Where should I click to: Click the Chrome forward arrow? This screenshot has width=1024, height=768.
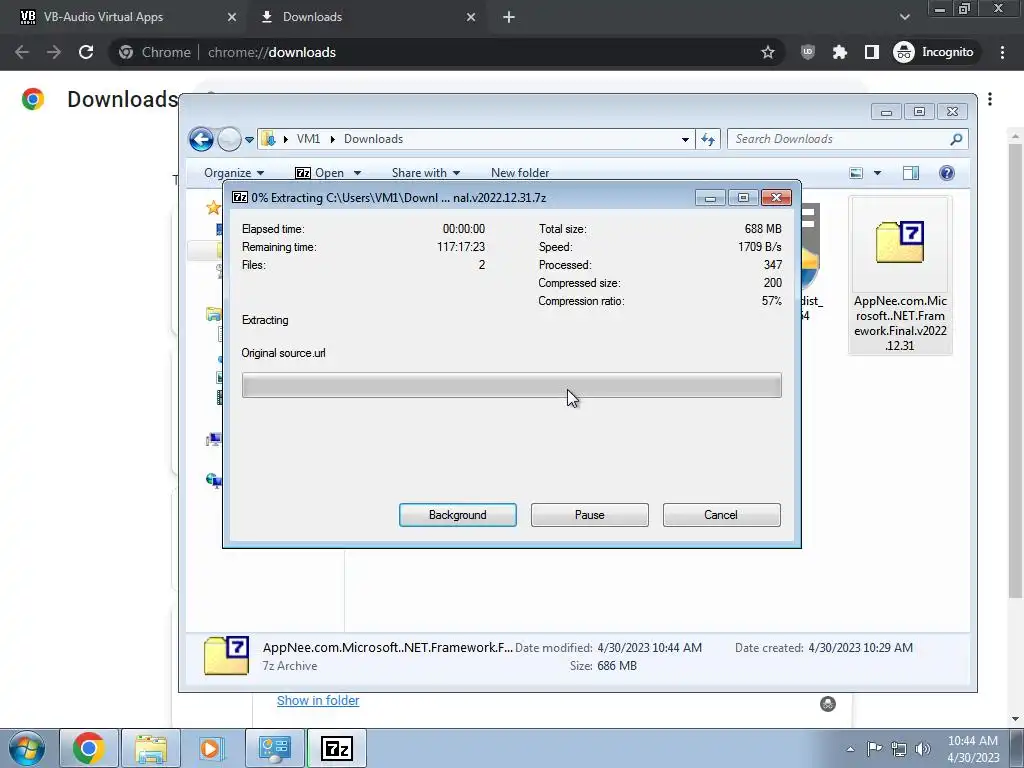tap(54, 52)
